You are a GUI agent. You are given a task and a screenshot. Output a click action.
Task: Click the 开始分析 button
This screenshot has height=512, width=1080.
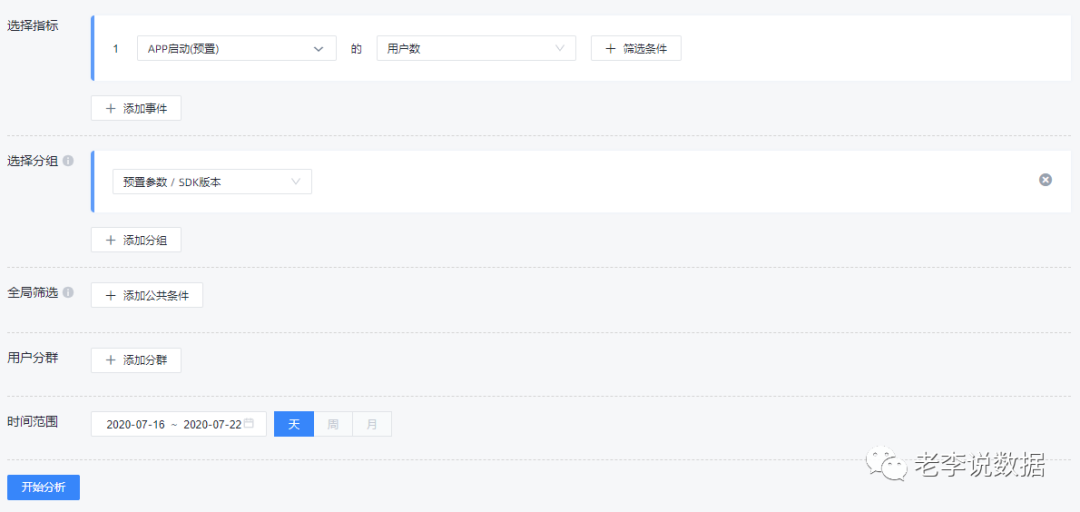[43, 487]
